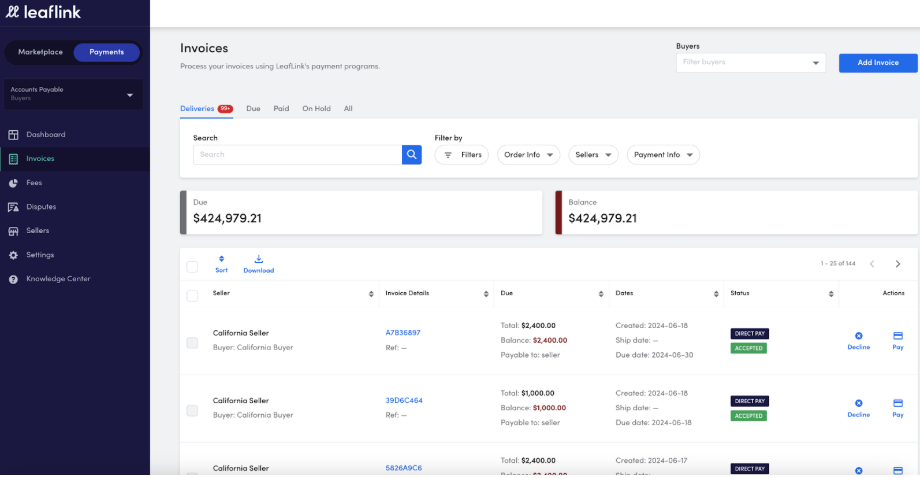This screenshot has height=478, width=920.
Task: Switch to the Paid tab
Action: [x=281, y=109]
